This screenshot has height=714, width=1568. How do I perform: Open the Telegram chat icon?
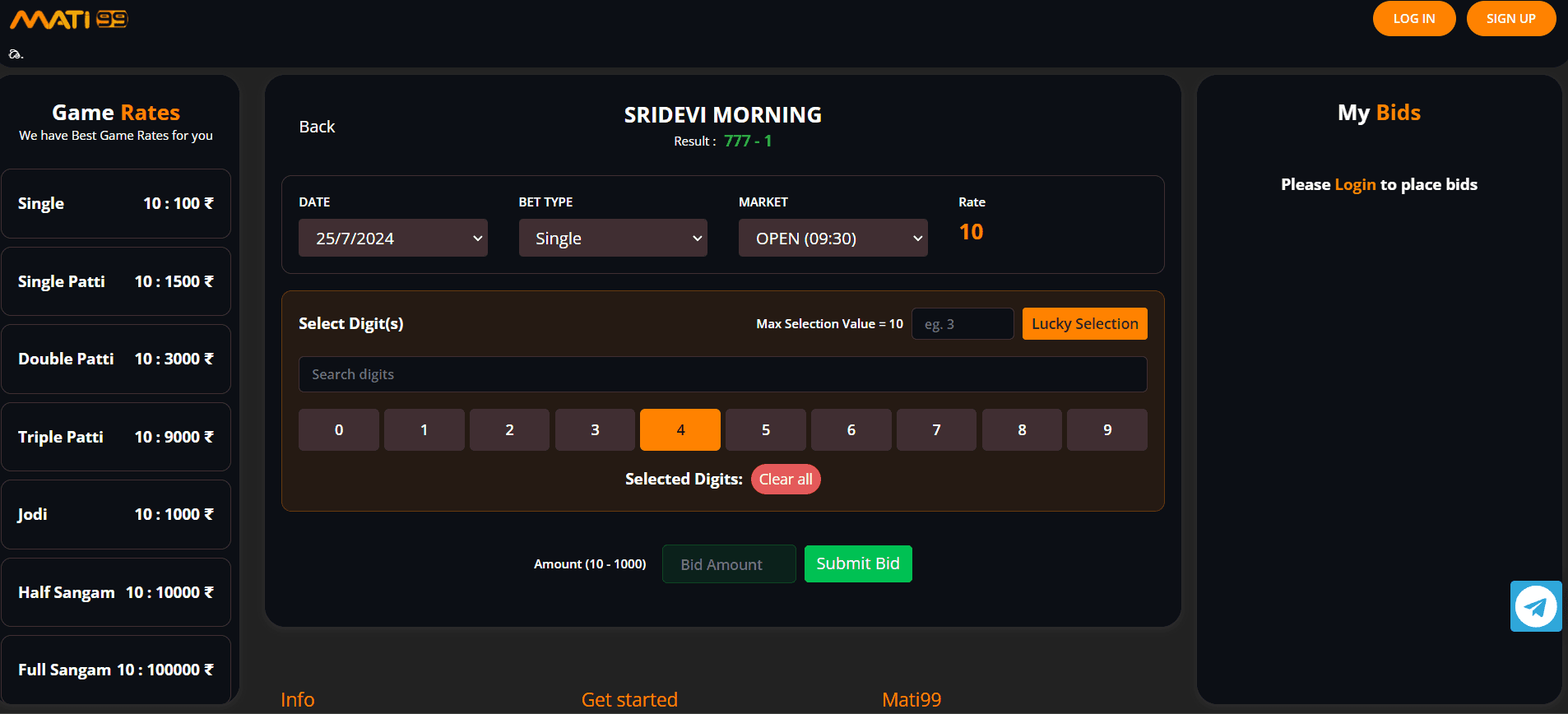[1535, 607]
